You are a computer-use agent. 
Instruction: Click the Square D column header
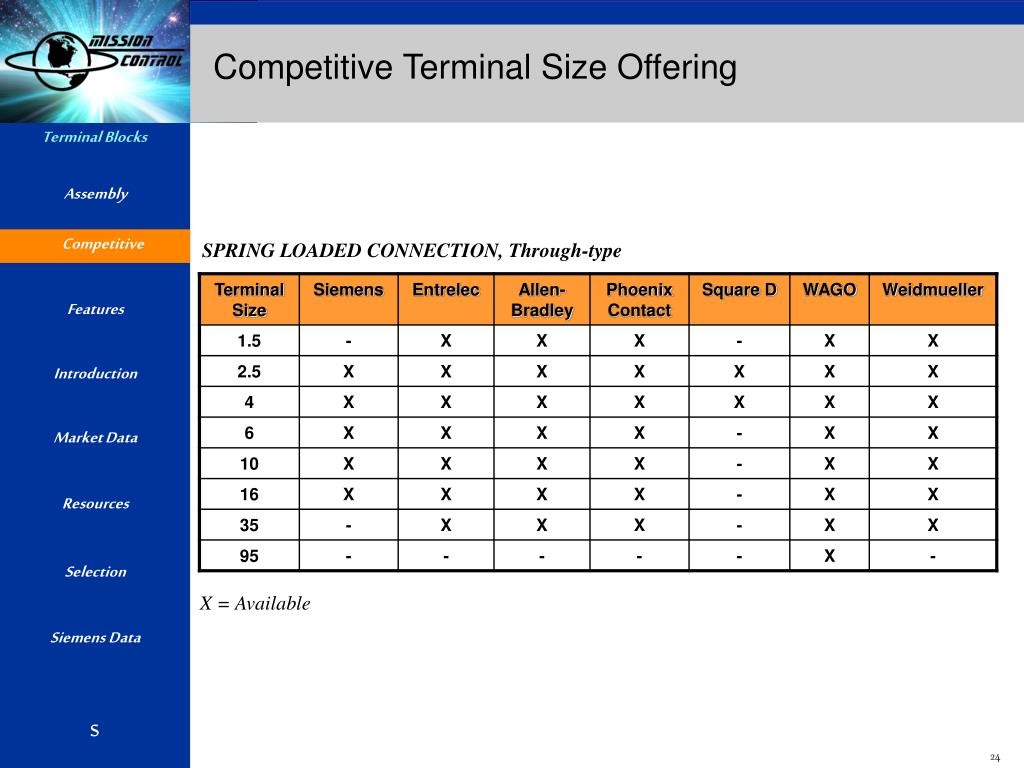(x=739, y=300)
